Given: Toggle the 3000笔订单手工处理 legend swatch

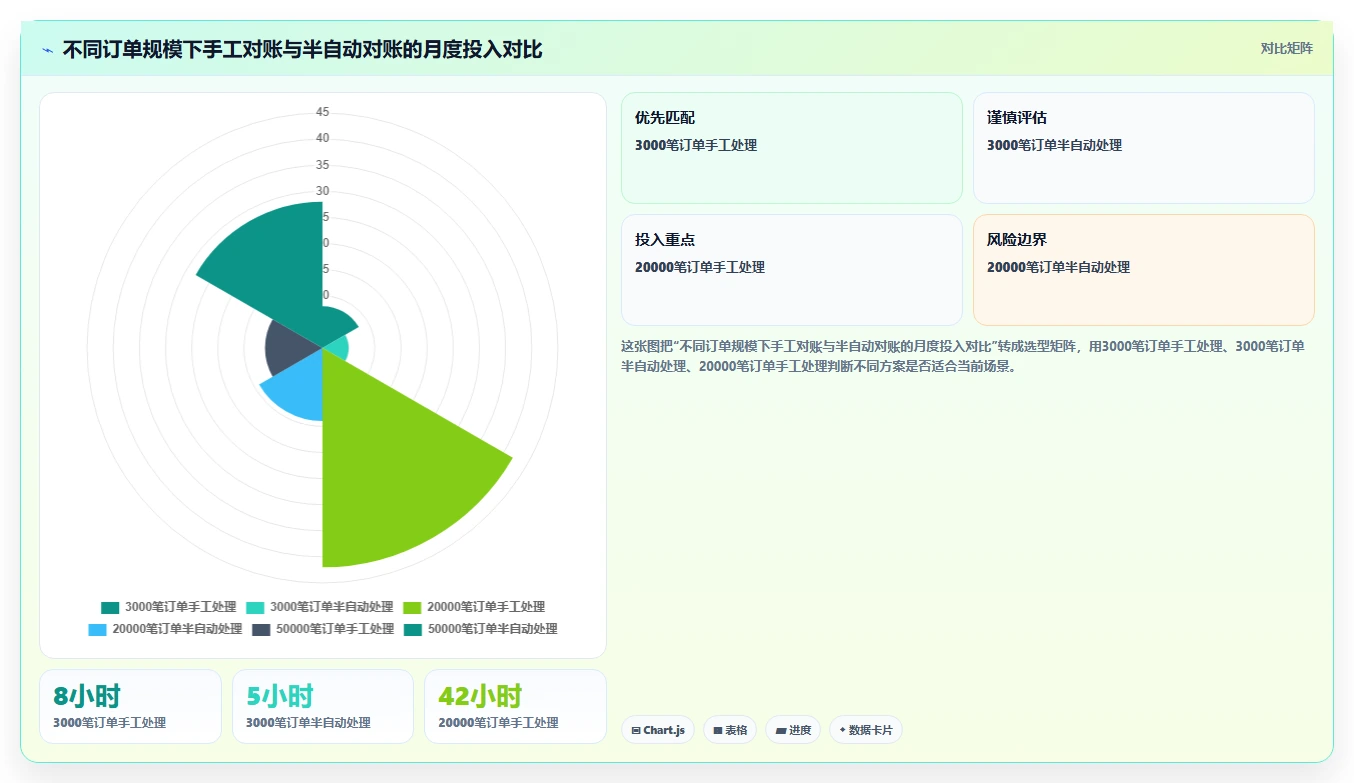Looking at the screenshot, I should [x=110, y=607].
